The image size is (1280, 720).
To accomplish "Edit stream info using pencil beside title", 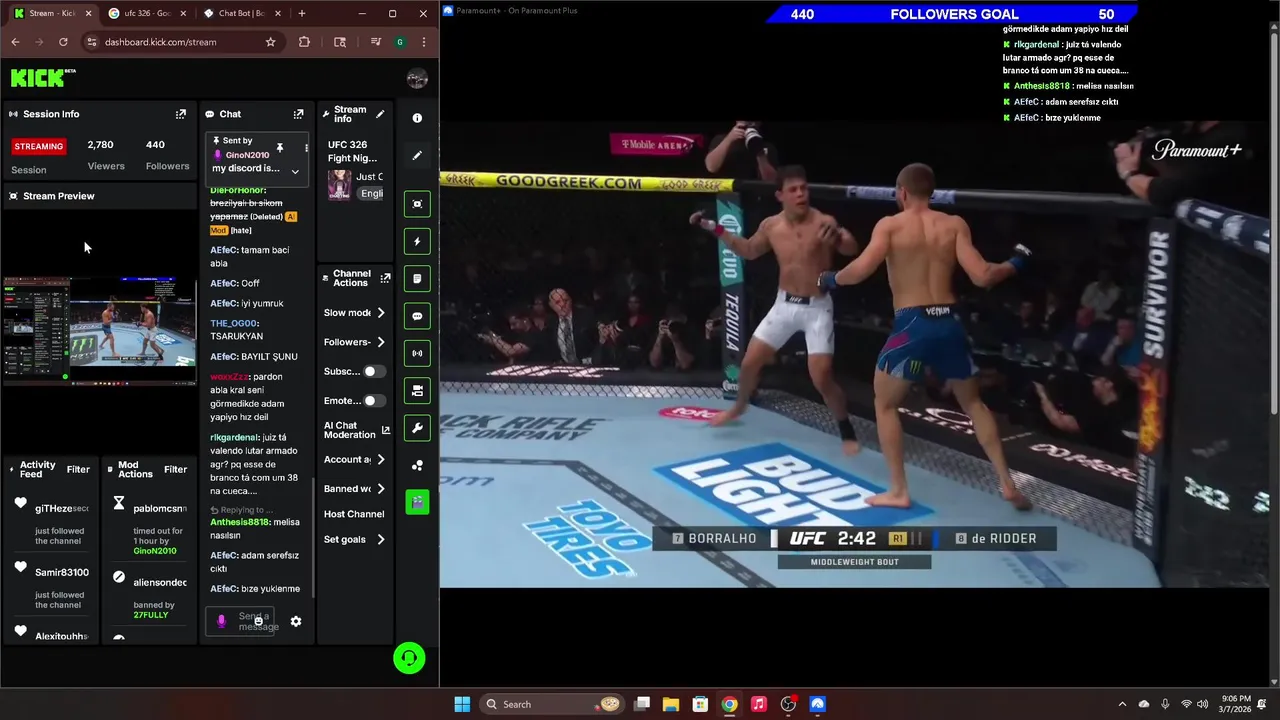I will point(380,114).
